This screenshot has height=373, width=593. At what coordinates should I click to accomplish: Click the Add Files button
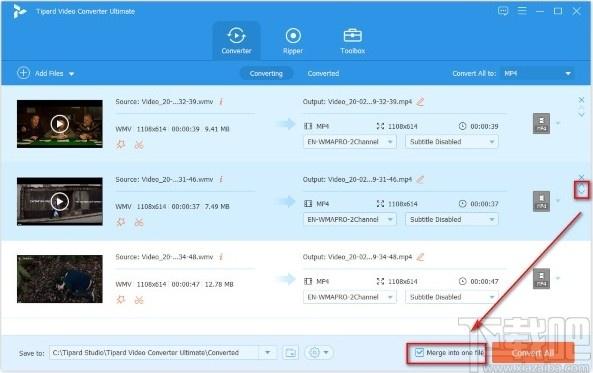[40, 73]
